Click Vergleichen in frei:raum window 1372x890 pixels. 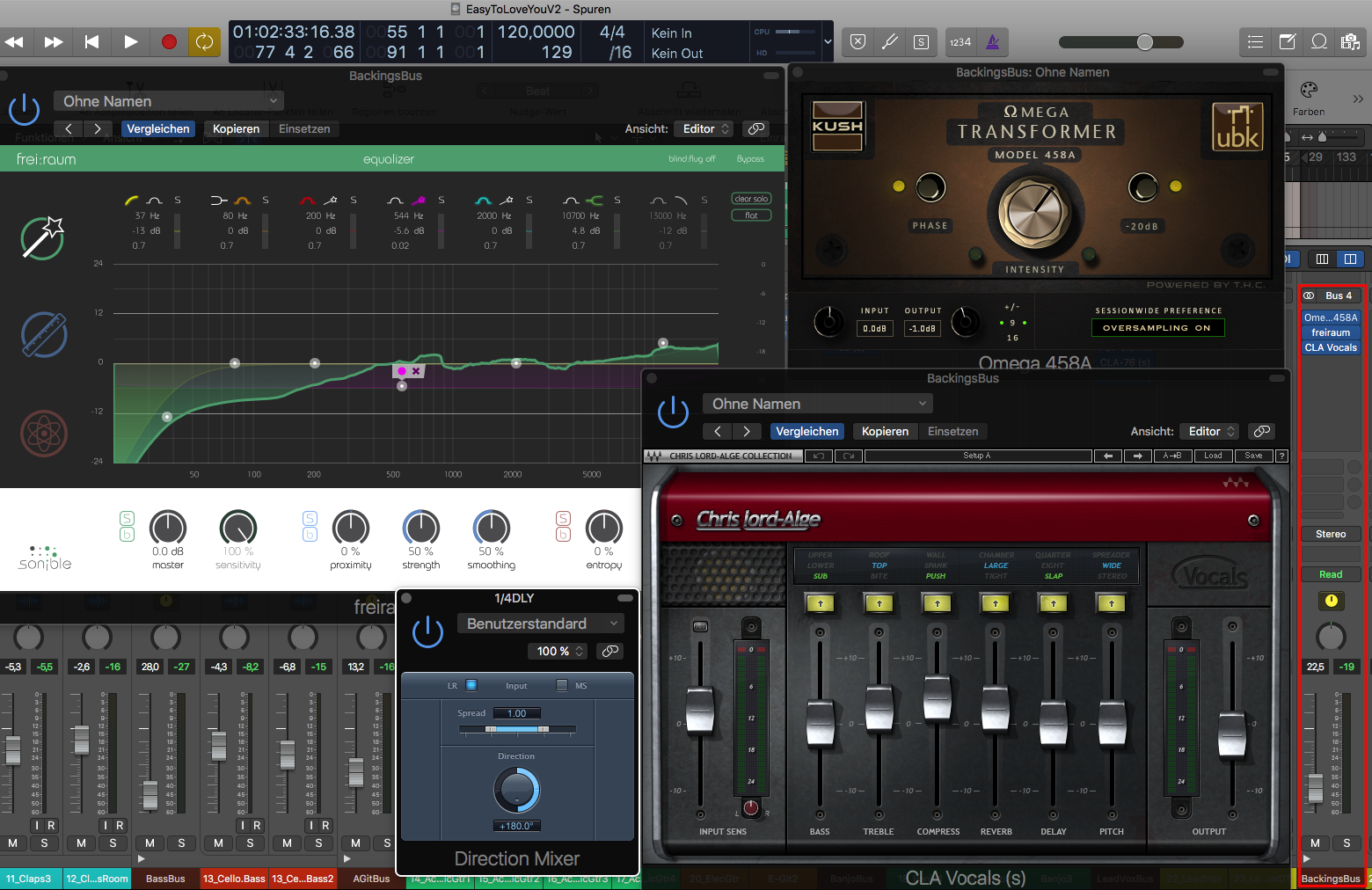point(158,128)
